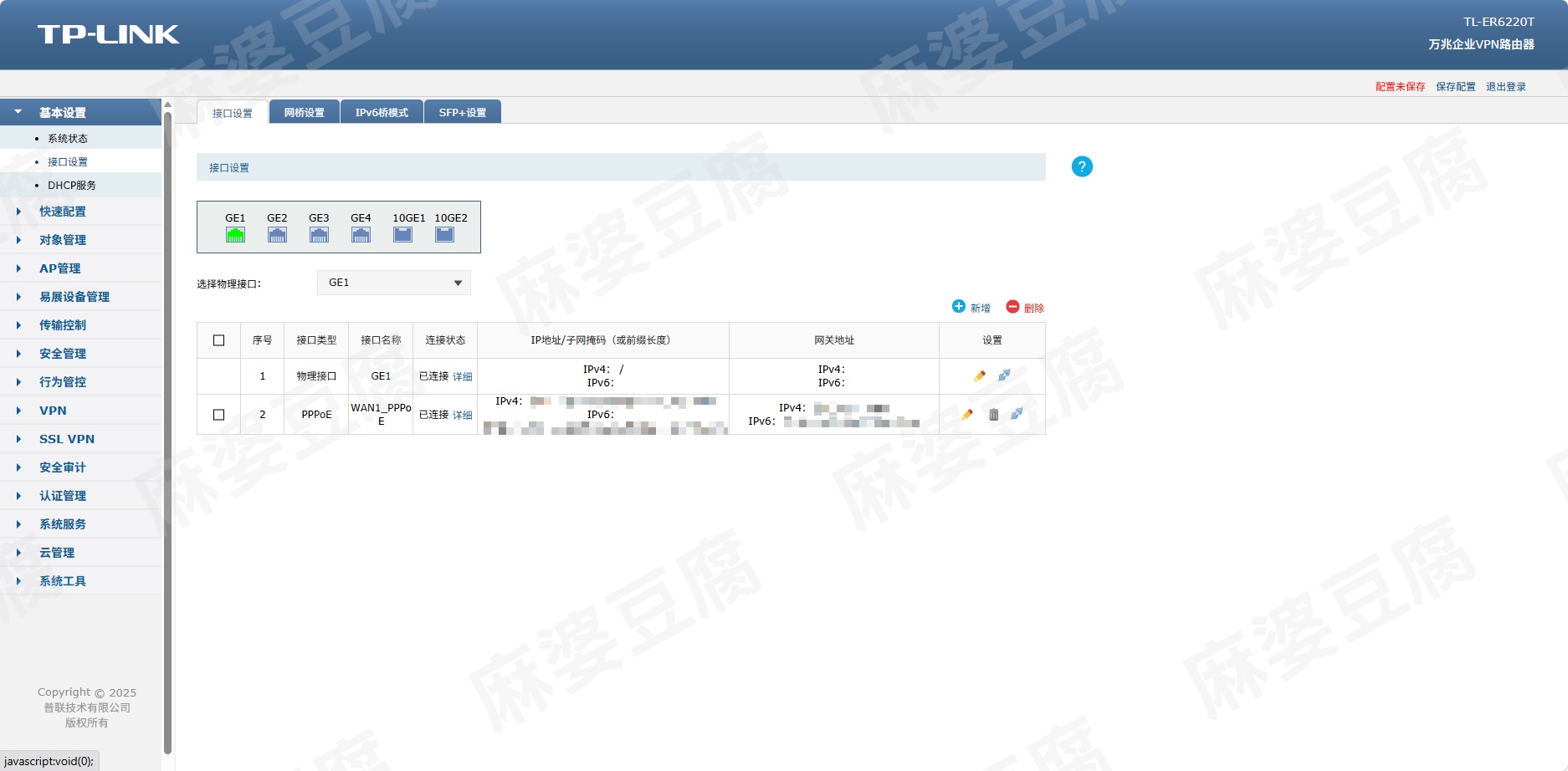Click the 序号 column header

(262, 340)
